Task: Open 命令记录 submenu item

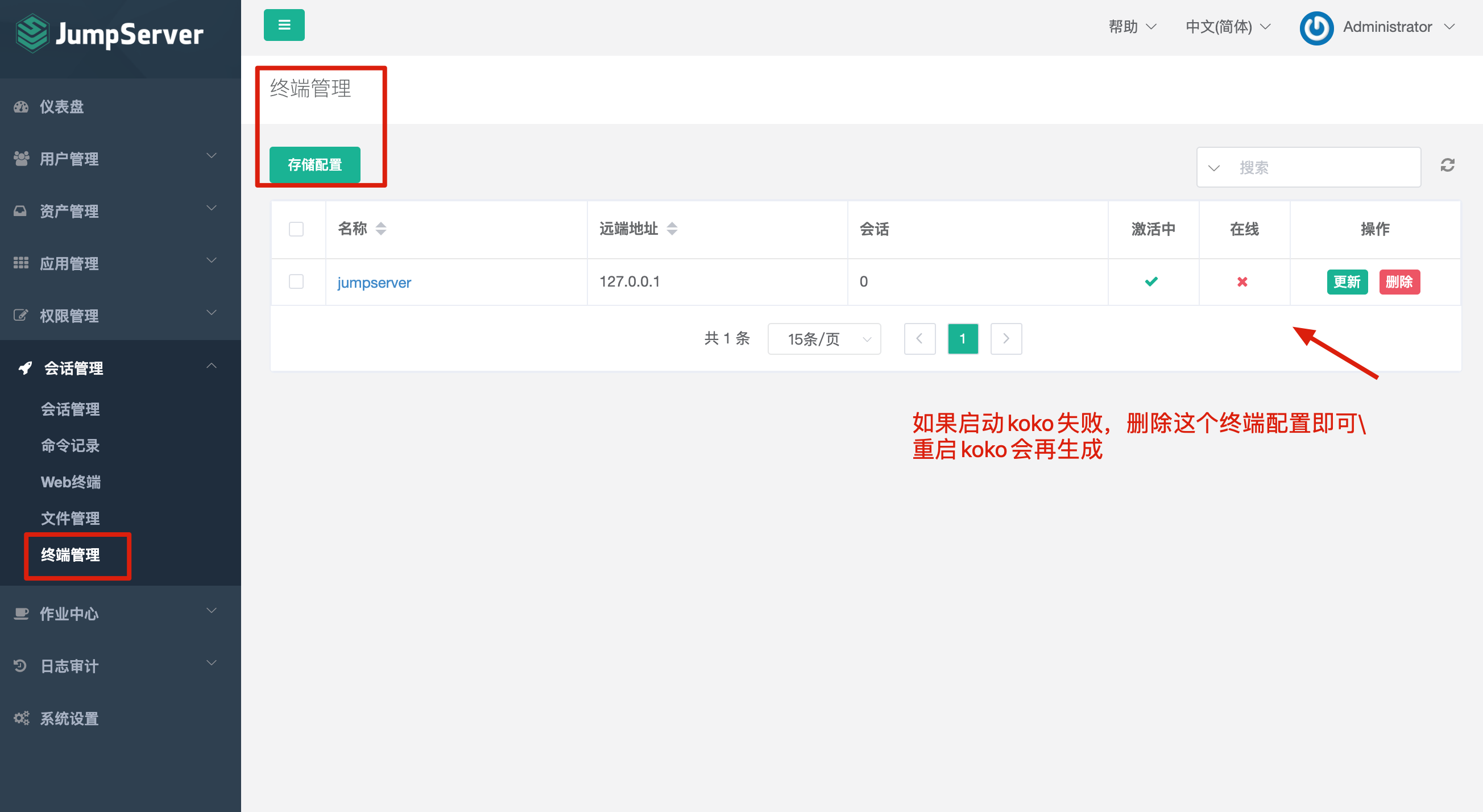Action: 71,445
